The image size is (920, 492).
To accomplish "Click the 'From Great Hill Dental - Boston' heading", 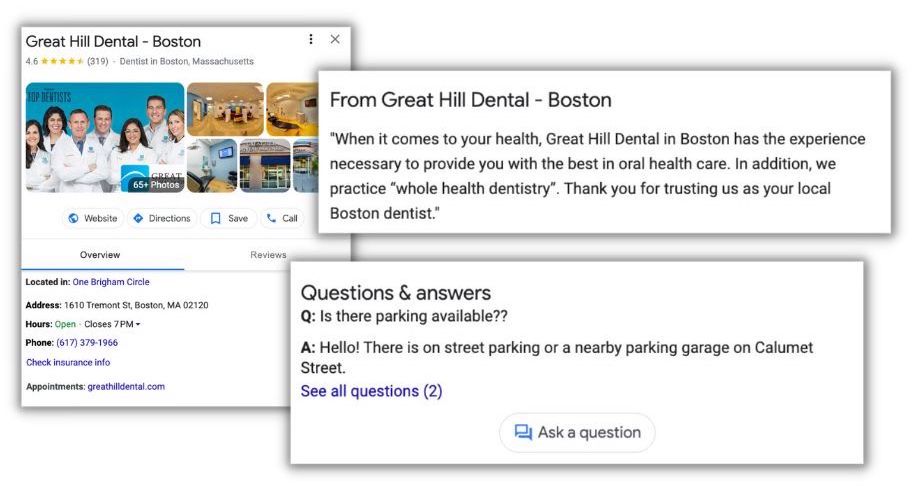I will pos(471,100).
